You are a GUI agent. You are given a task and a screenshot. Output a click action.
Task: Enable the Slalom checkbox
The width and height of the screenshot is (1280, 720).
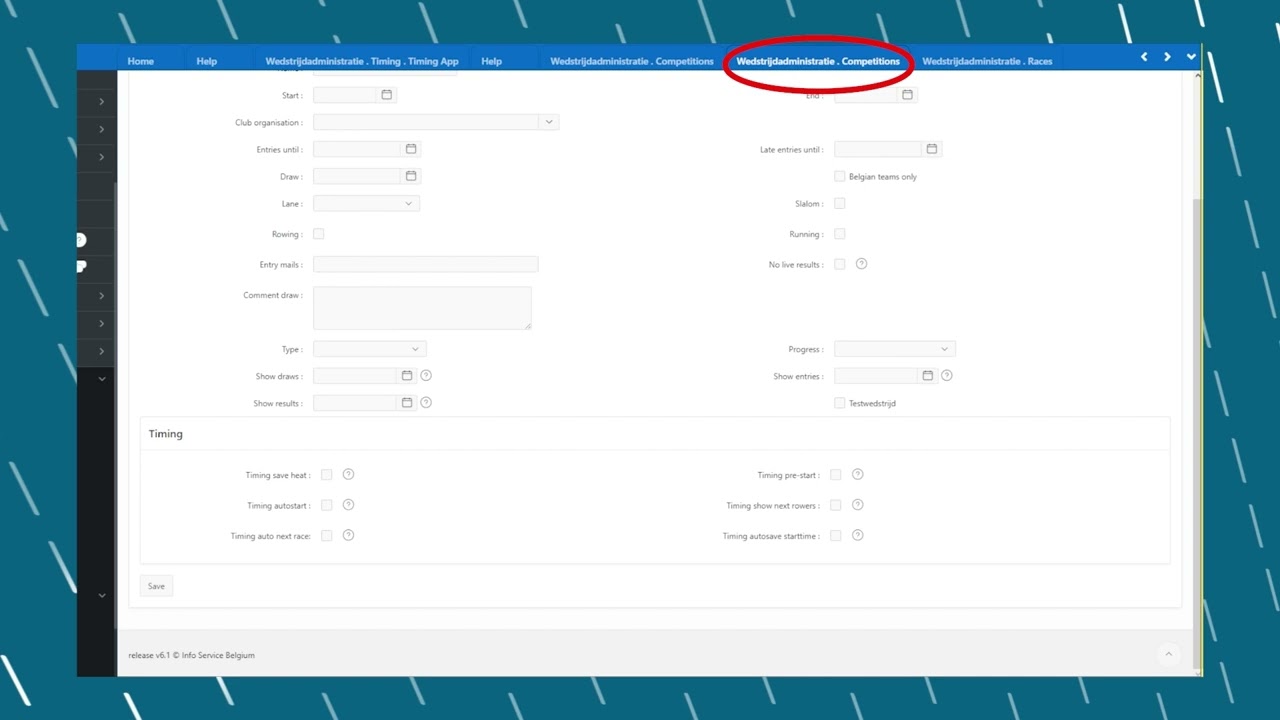pyautogui.click(x=840, y=203)
